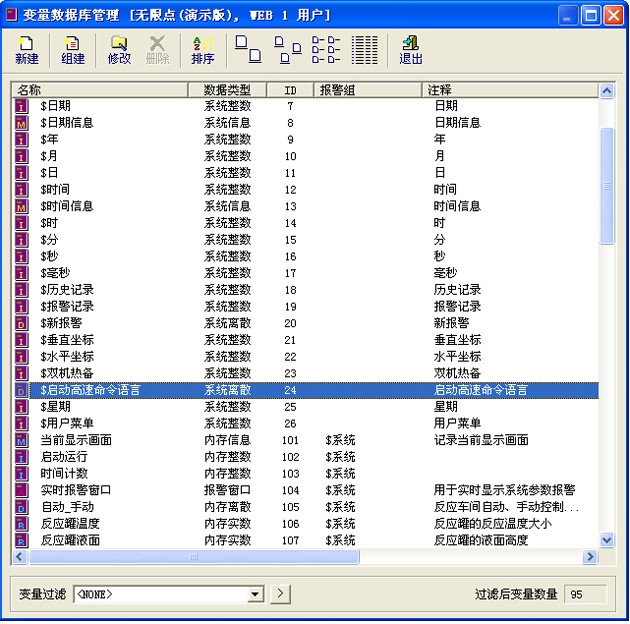Click the vertical scrollbar thumb
This screenshot has height=624, width=630.
point(607,186)
